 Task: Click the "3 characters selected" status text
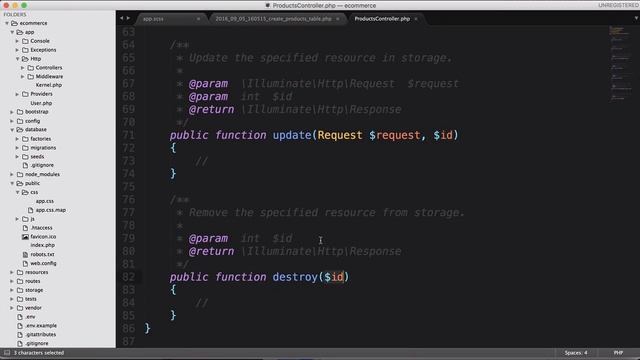[x=39, y=353]
